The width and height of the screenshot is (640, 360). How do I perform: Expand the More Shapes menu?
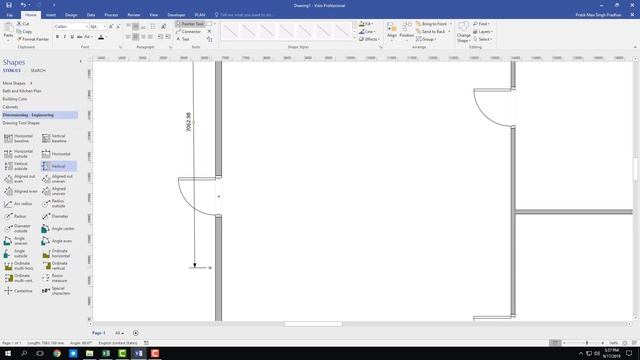(x=17, y=83)
